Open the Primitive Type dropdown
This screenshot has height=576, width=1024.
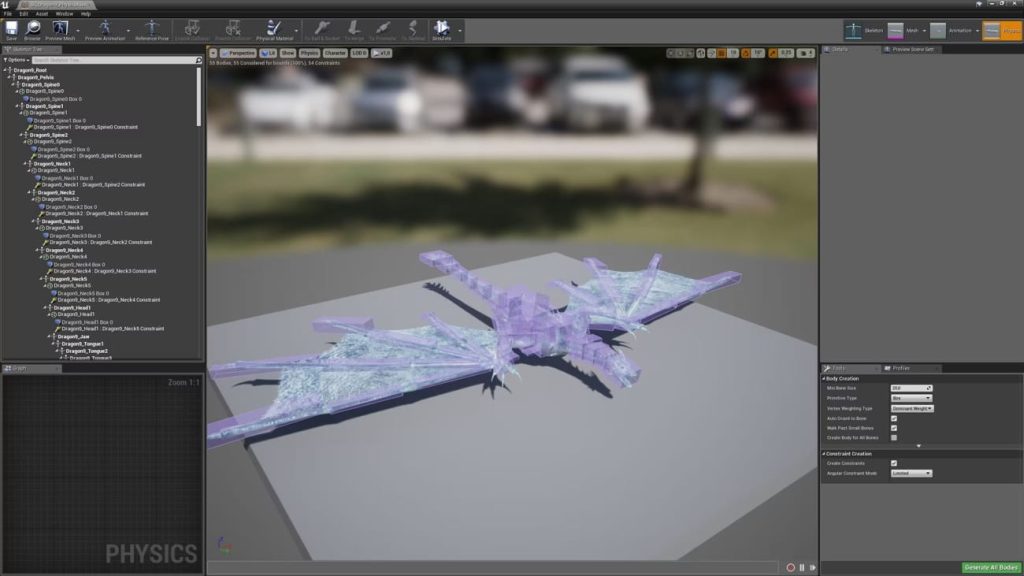pos(911,398)
